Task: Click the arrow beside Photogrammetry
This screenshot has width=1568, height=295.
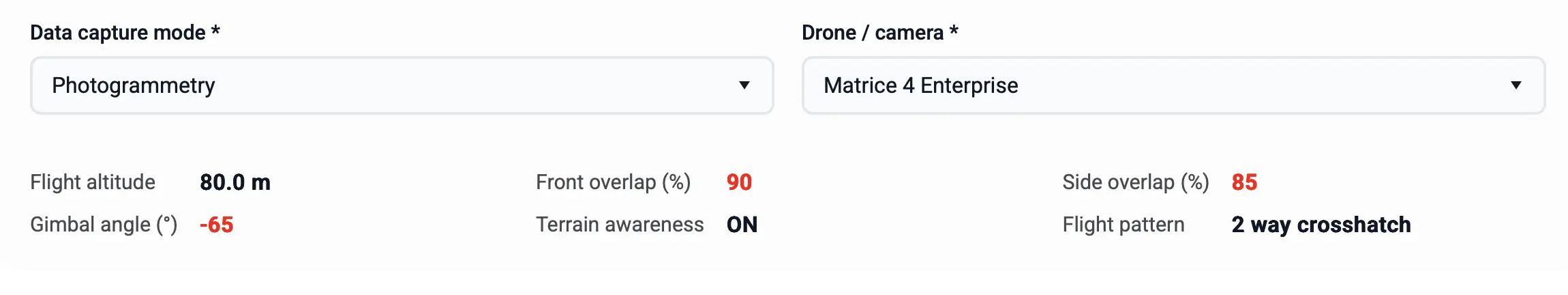Action: (744, 85)
